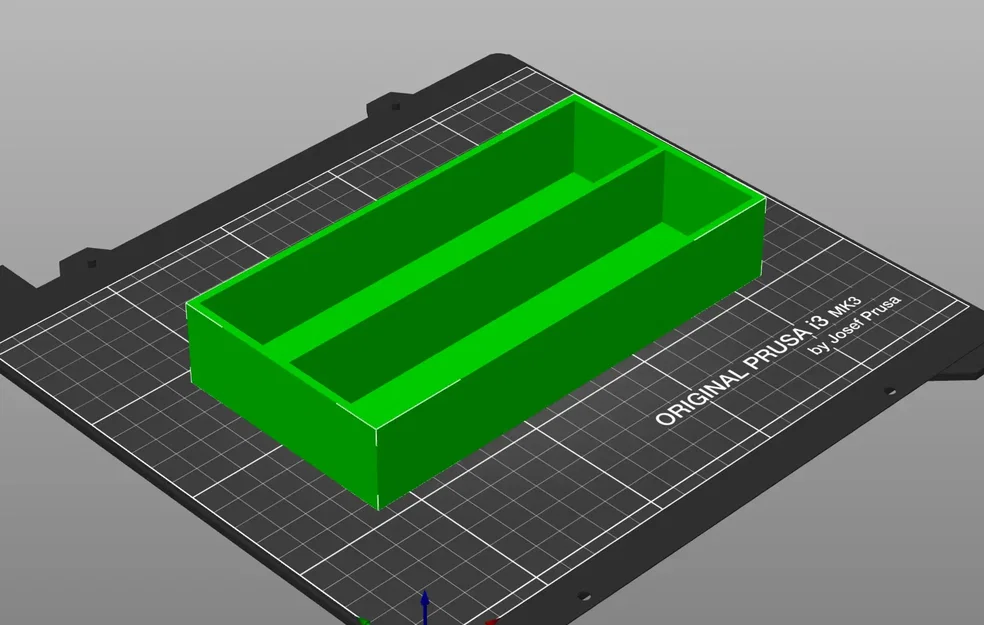Select the green two-compartment tray model

coord(475,301)
